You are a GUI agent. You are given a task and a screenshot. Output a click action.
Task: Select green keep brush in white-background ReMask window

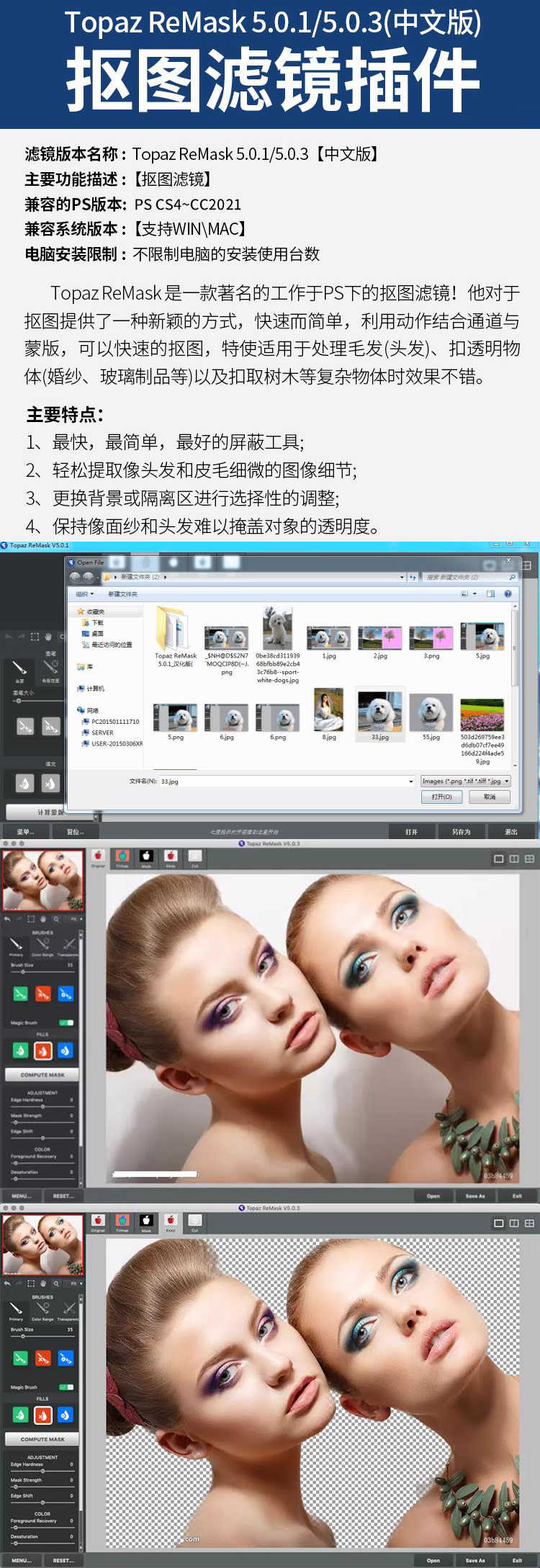click(20, 994)
